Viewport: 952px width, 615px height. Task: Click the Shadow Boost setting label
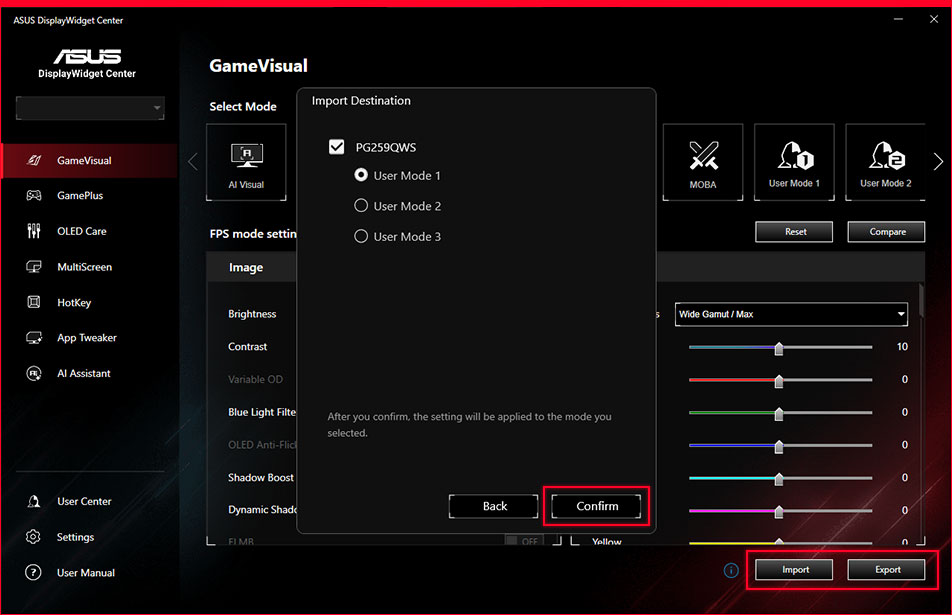260,477
